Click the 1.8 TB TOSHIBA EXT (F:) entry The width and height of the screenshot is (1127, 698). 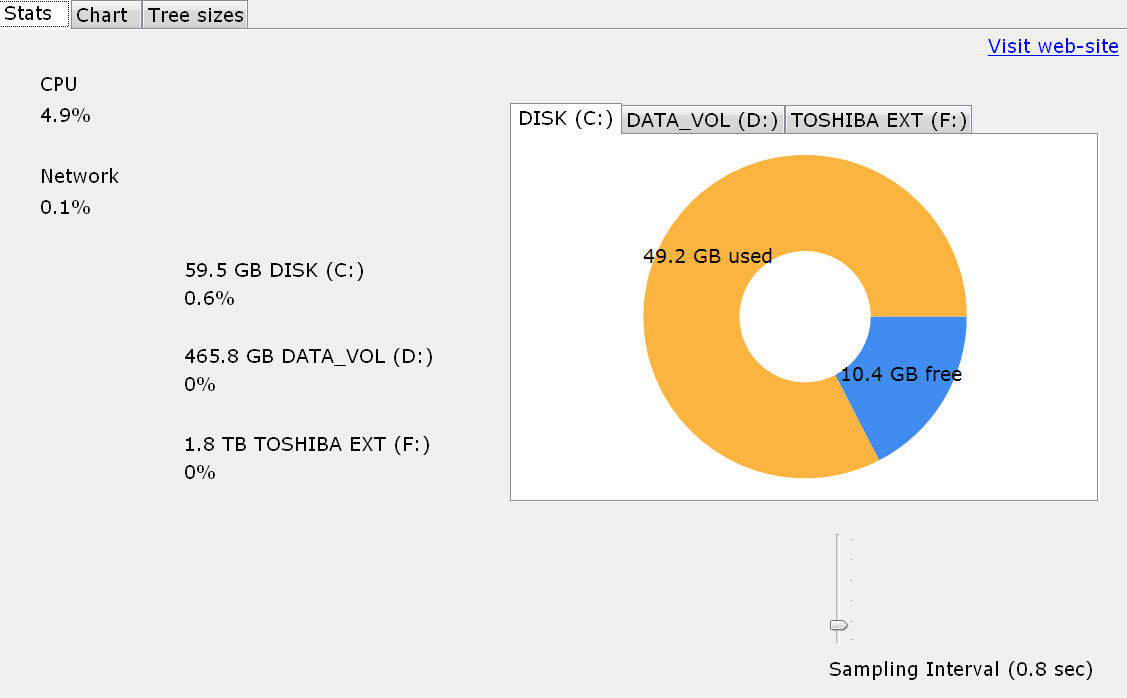[x=307, y=444]
